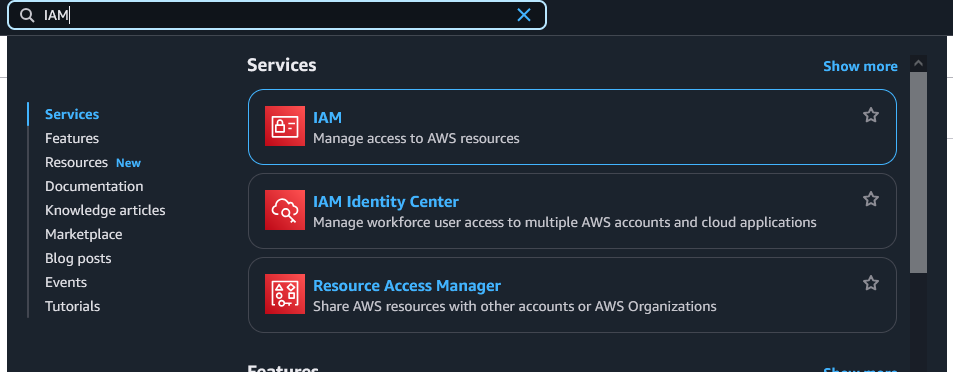Viewport: 953px width, 372px height.
Task: Favorite IAM with the star icon
Action: point(870,115)
